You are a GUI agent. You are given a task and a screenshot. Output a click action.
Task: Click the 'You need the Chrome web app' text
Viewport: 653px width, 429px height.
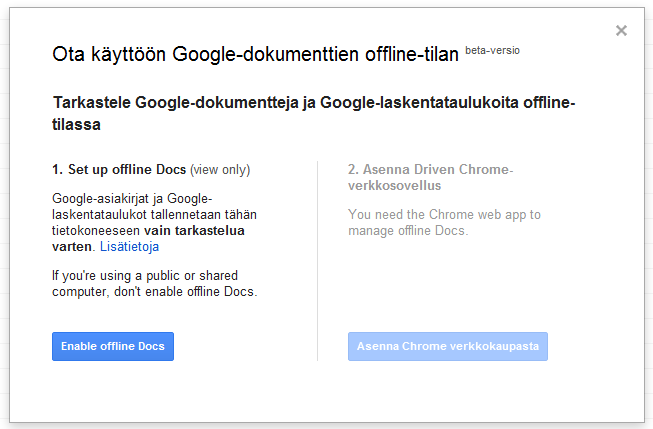click(x=444, y=215)
